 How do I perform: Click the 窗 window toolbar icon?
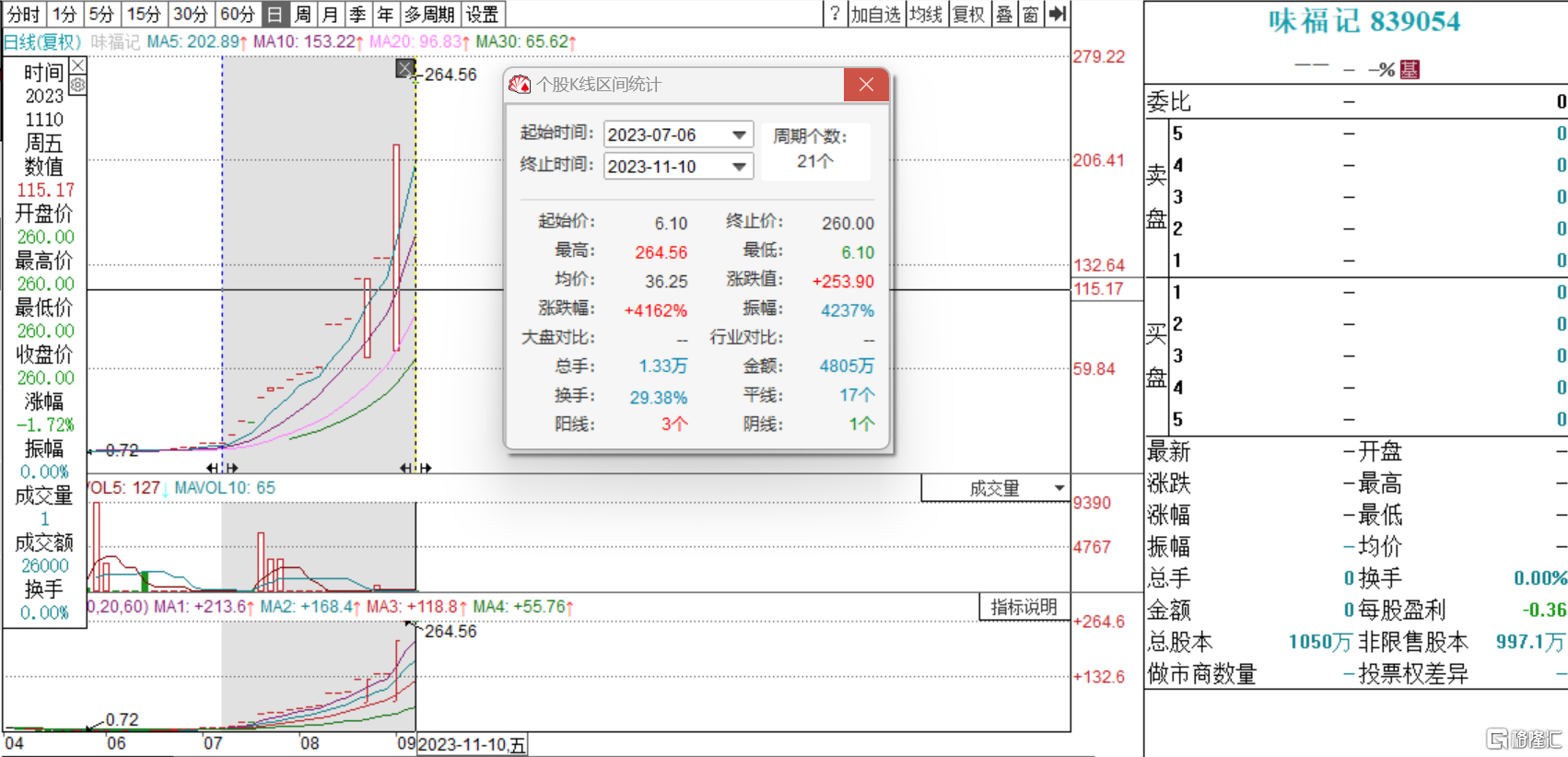[1031, 14]
